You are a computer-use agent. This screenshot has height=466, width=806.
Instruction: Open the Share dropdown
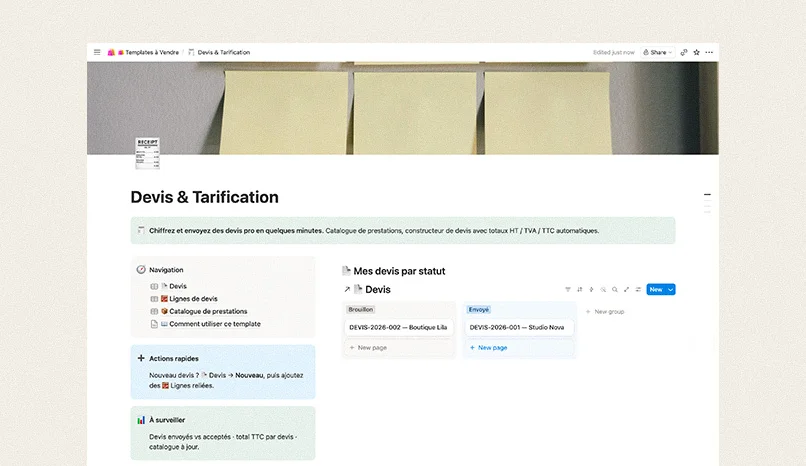(657, 52)
